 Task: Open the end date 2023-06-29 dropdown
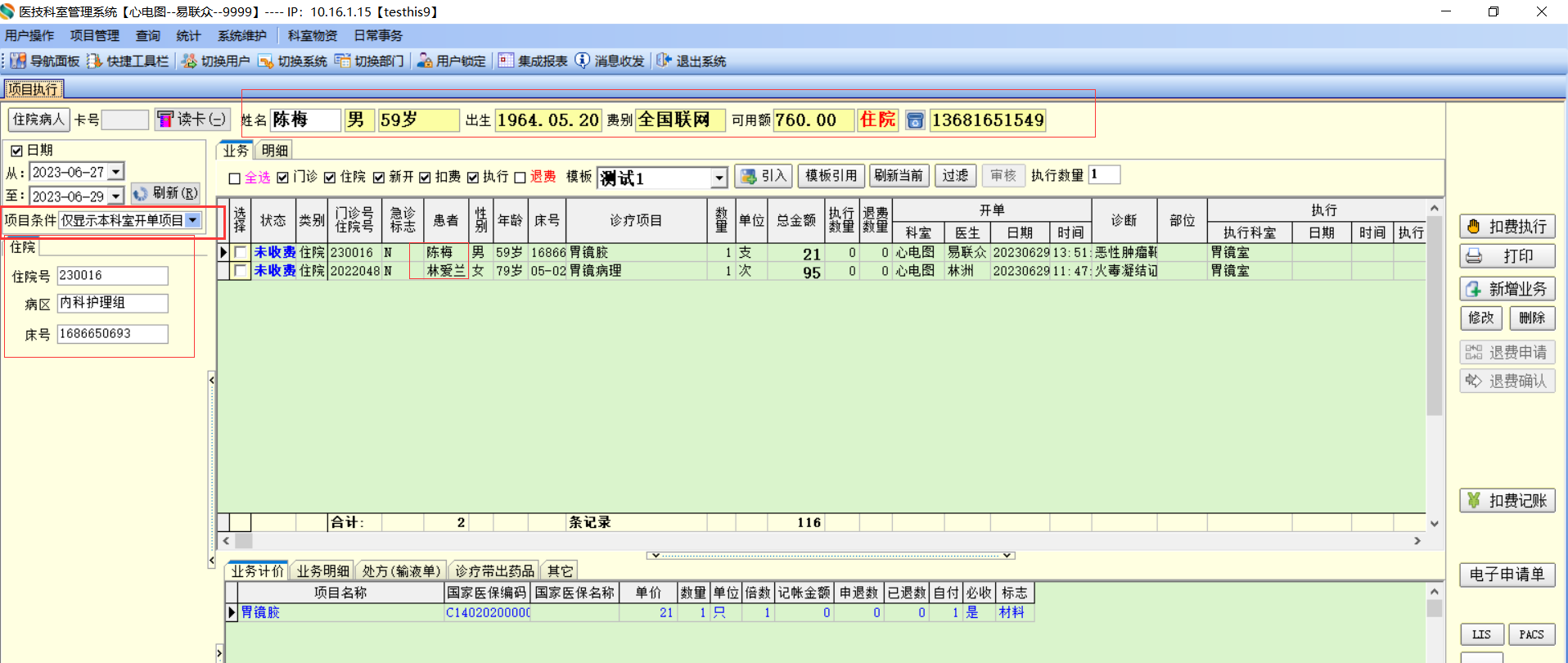pyautogui.click(x=116, y=196)
